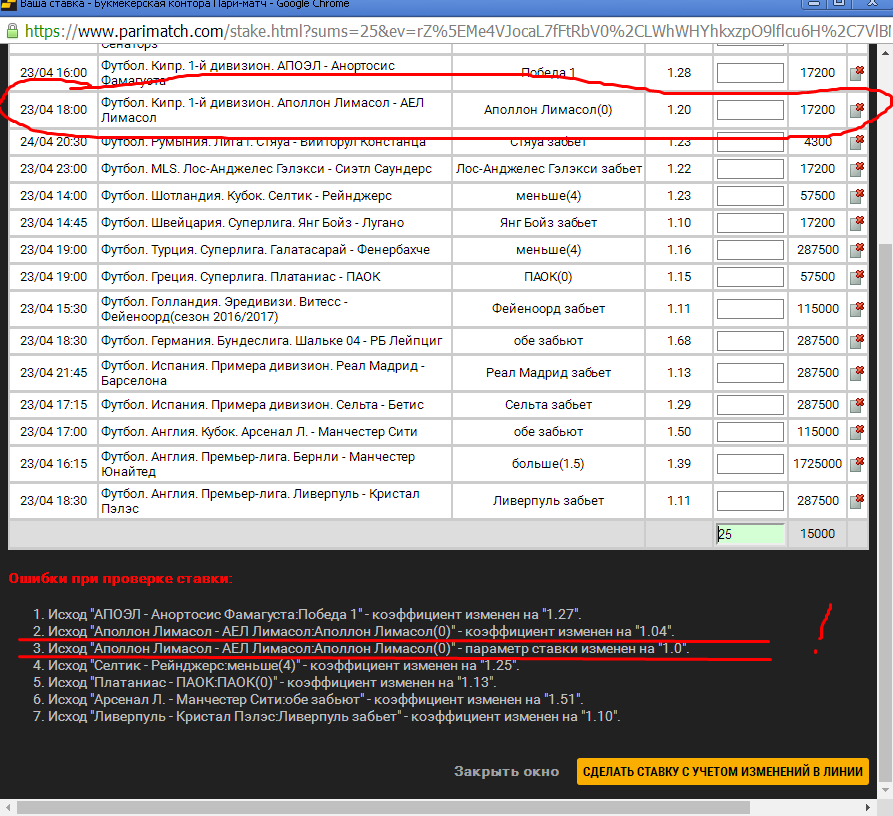Remove the Реал Мадрид - Барселона bet
Viewport: 893px width, 816px height.
pyautogui.click(x=857, y=372)
